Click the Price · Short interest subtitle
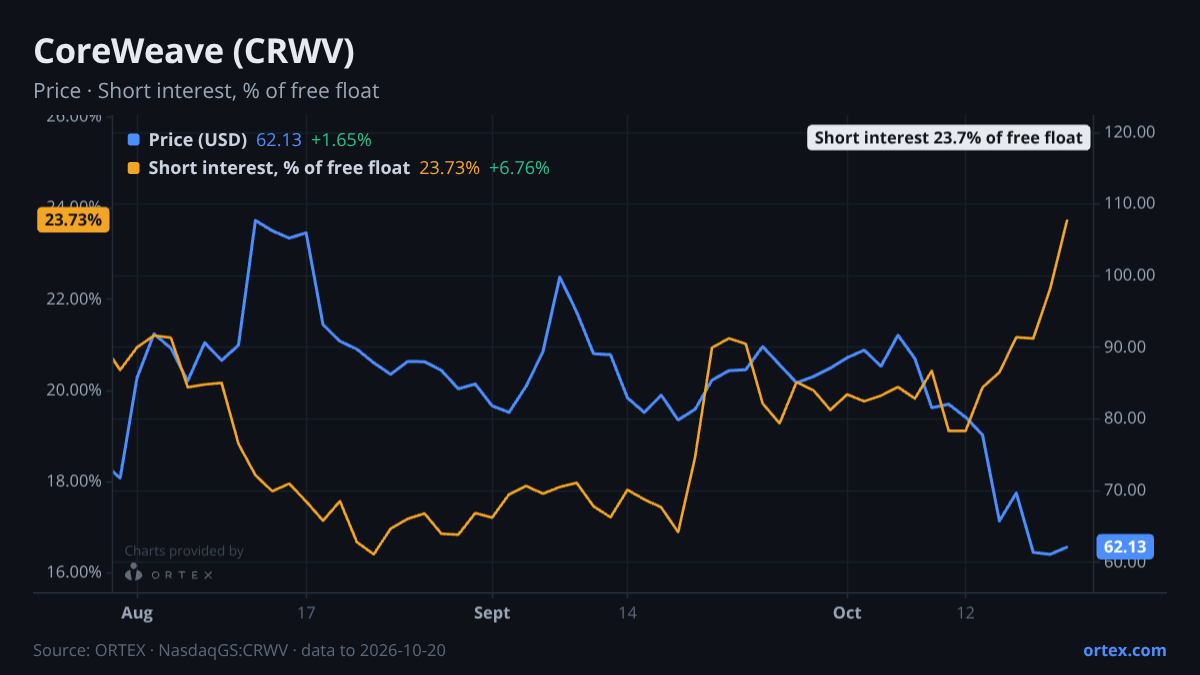This screenshot has height=675, width=1200. coord(206,91)
